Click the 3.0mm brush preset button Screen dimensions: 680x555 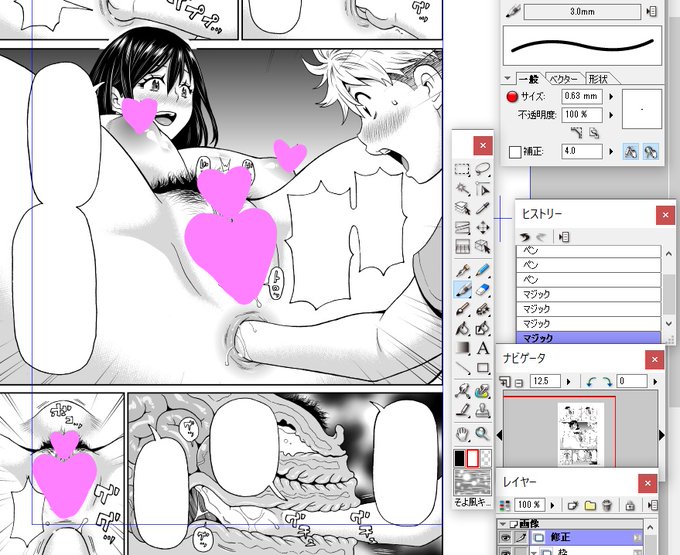[x=582, y=12]
